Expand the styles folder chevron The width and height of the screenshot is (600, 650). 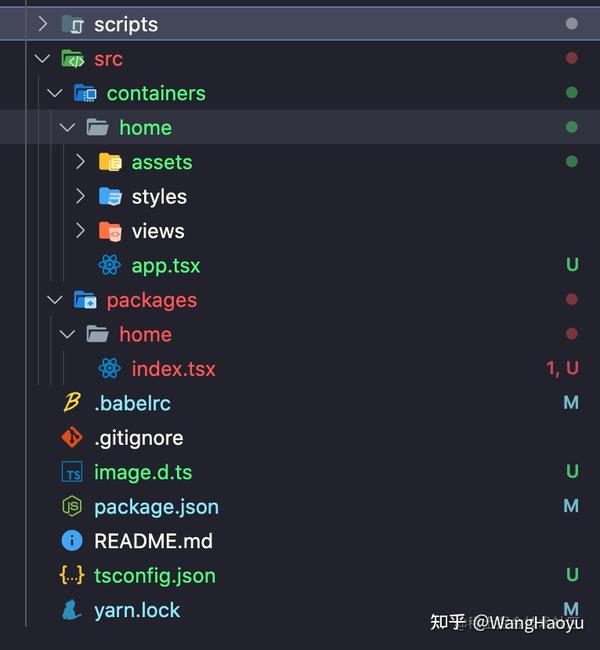(x=80, y=196)
